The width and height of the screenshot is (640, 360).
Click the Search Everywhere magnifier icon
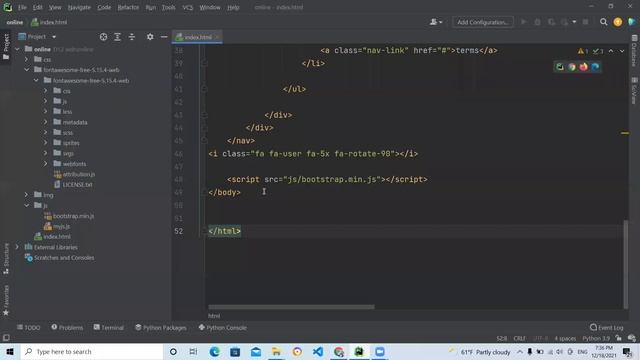[x=603, y=22]
